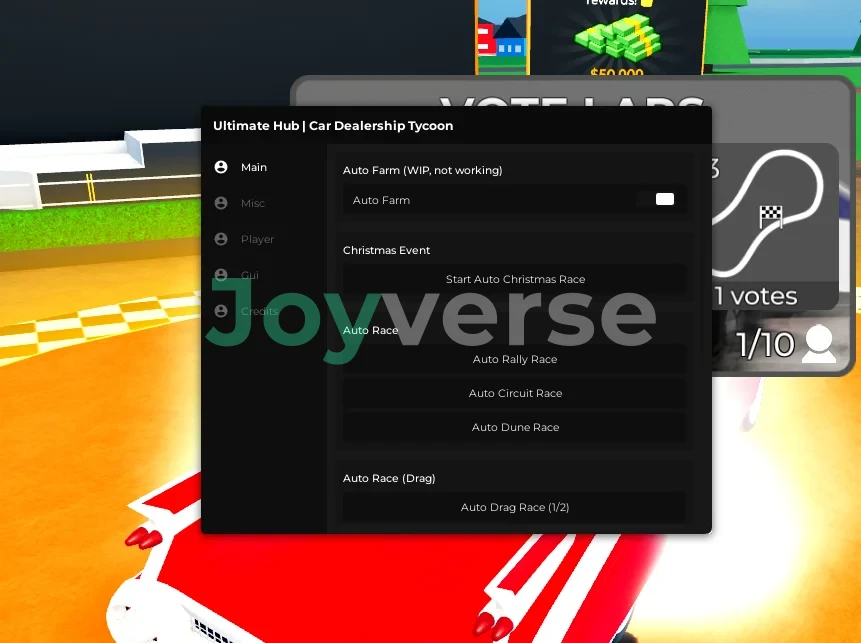Click Auto Drag Race (1/2) button
The width and height of the screenshot is (861, 643).
(x=515, y=507)
